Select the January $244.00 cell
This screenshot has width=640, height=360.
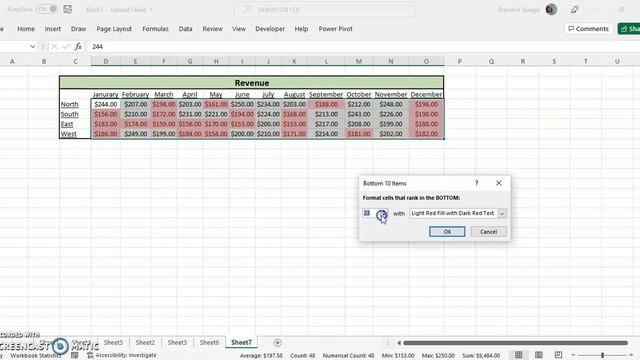pos(106,104)
